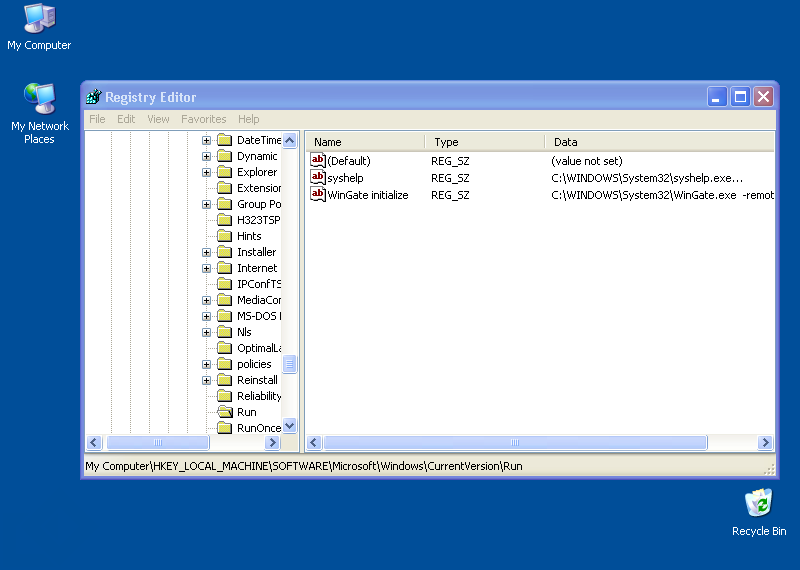Select the Reliability key label

[x=259, y=396]
